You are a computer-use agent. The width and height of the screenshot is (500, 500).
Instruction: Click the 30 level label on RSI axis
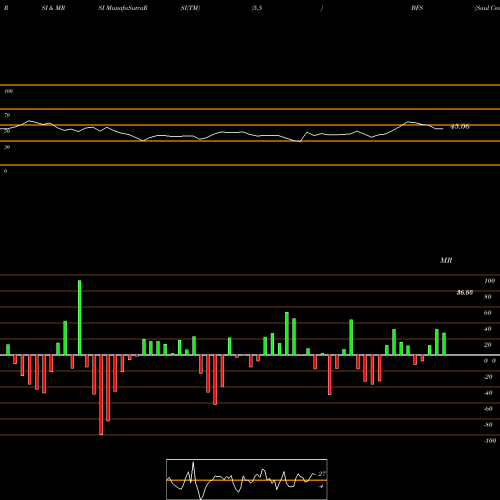(x=7, y=147)
